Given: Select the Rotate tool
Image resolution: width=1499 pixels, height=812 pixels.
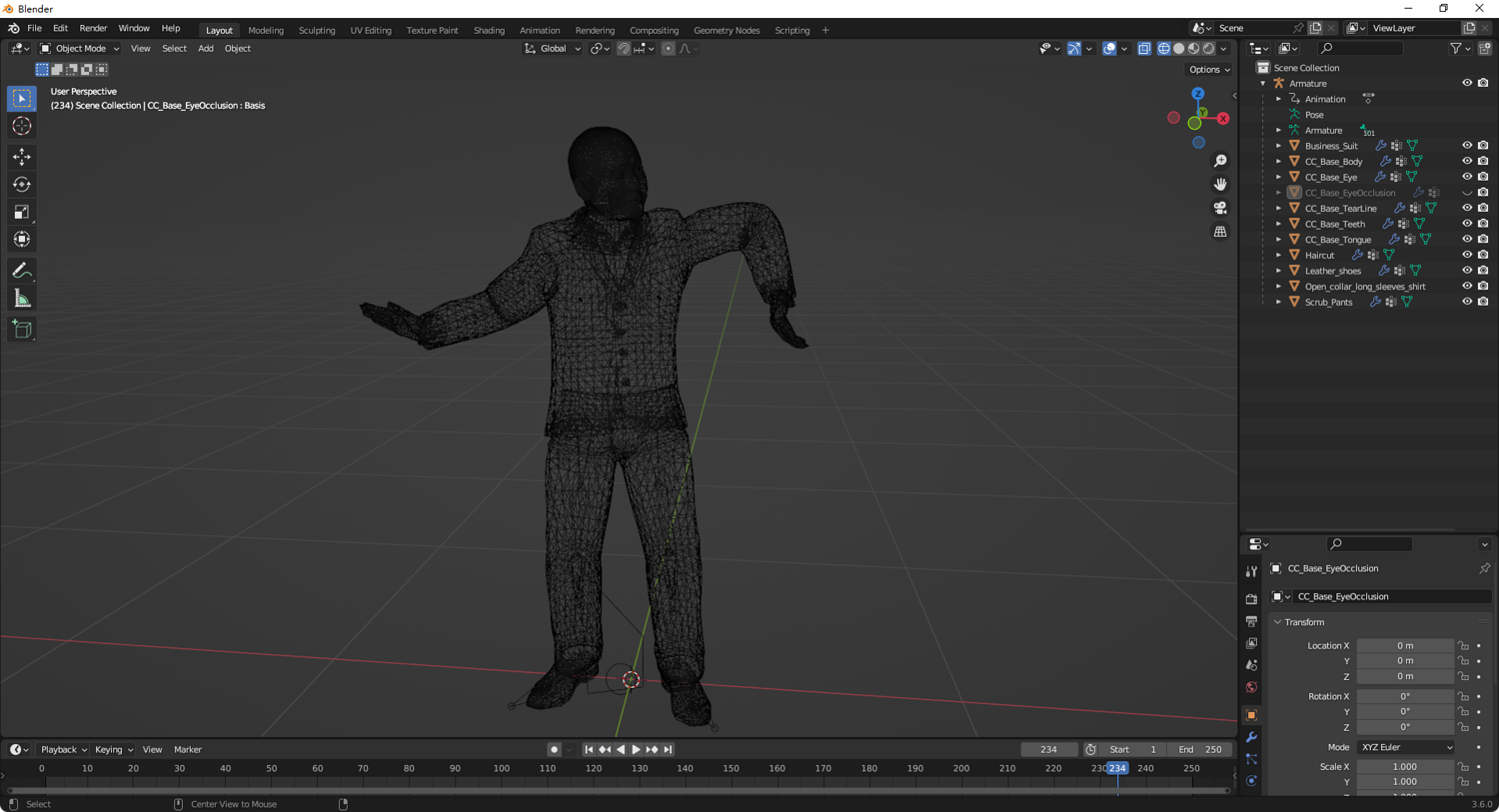Looking at the screenshot, I should [x=22, y=185].
